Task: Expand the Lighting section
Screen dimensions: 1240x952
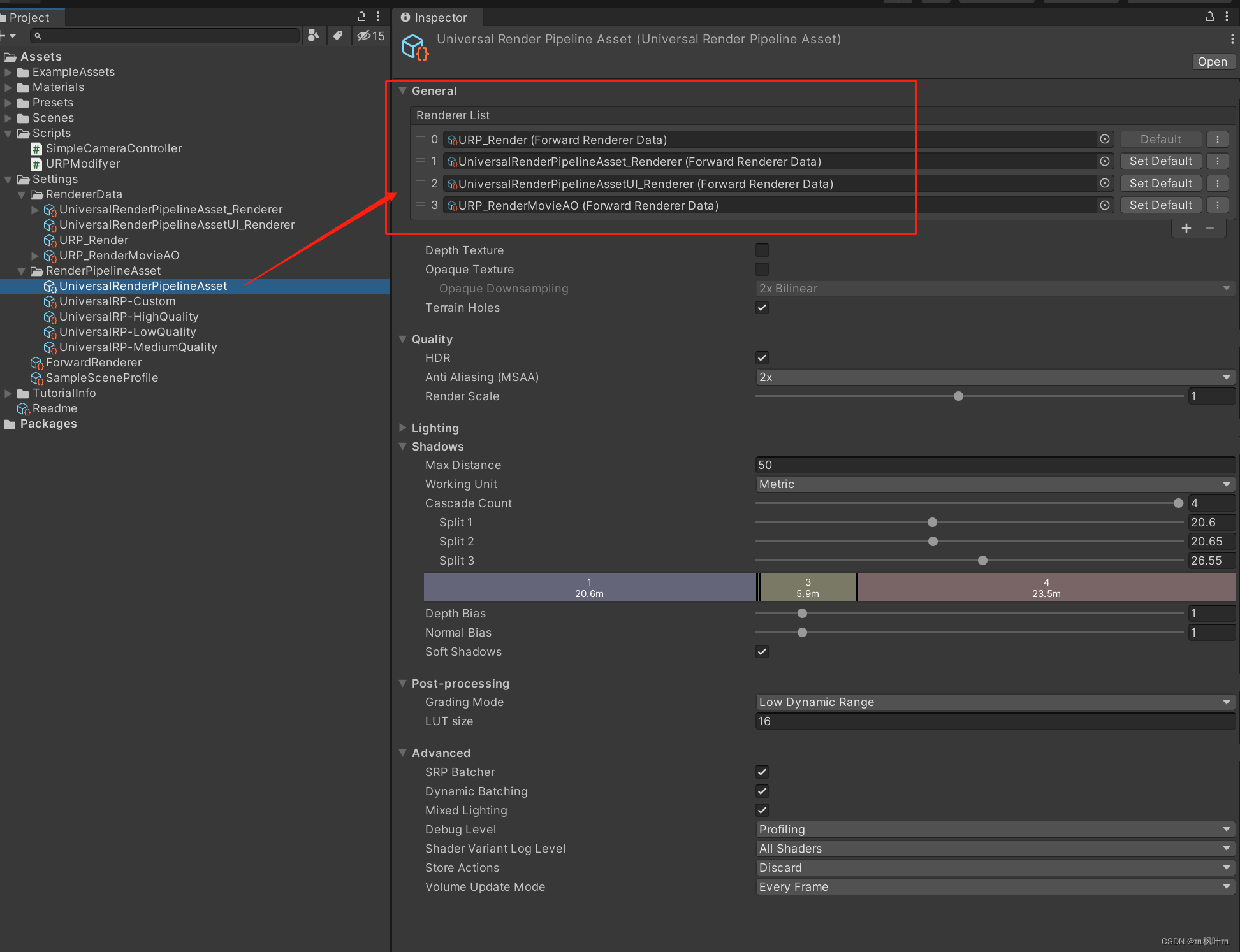Action: click(403, 428)
